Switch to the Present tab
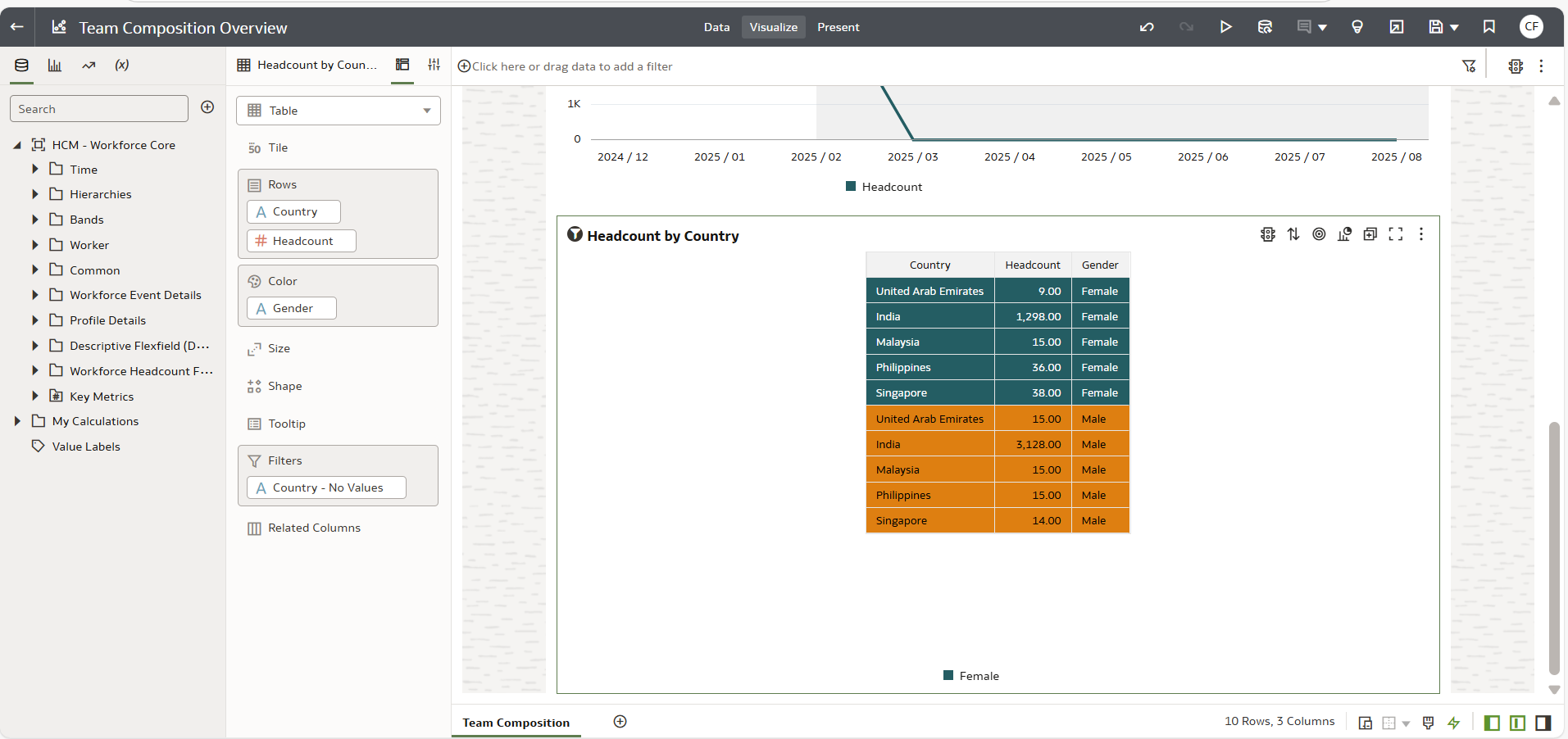 click(838, 27)
